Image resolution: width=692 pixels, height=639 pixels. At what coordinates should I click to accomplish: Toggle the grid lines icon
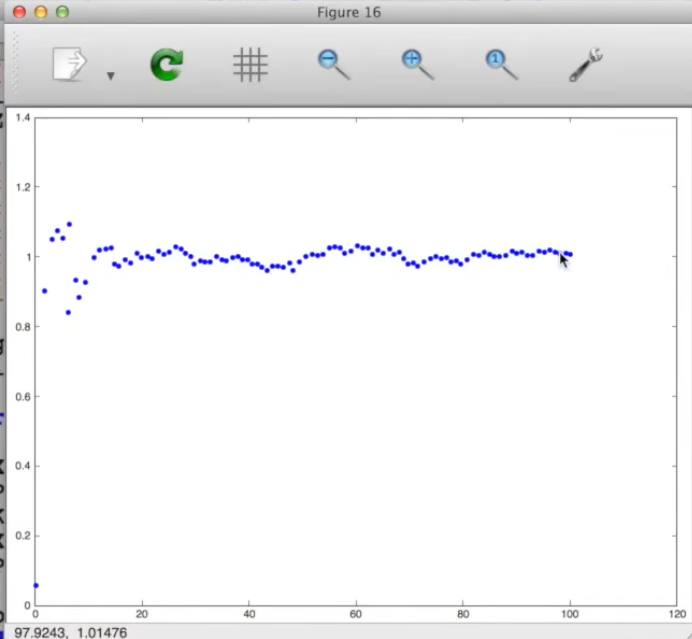pyautogui.click(x=250, y=64)
